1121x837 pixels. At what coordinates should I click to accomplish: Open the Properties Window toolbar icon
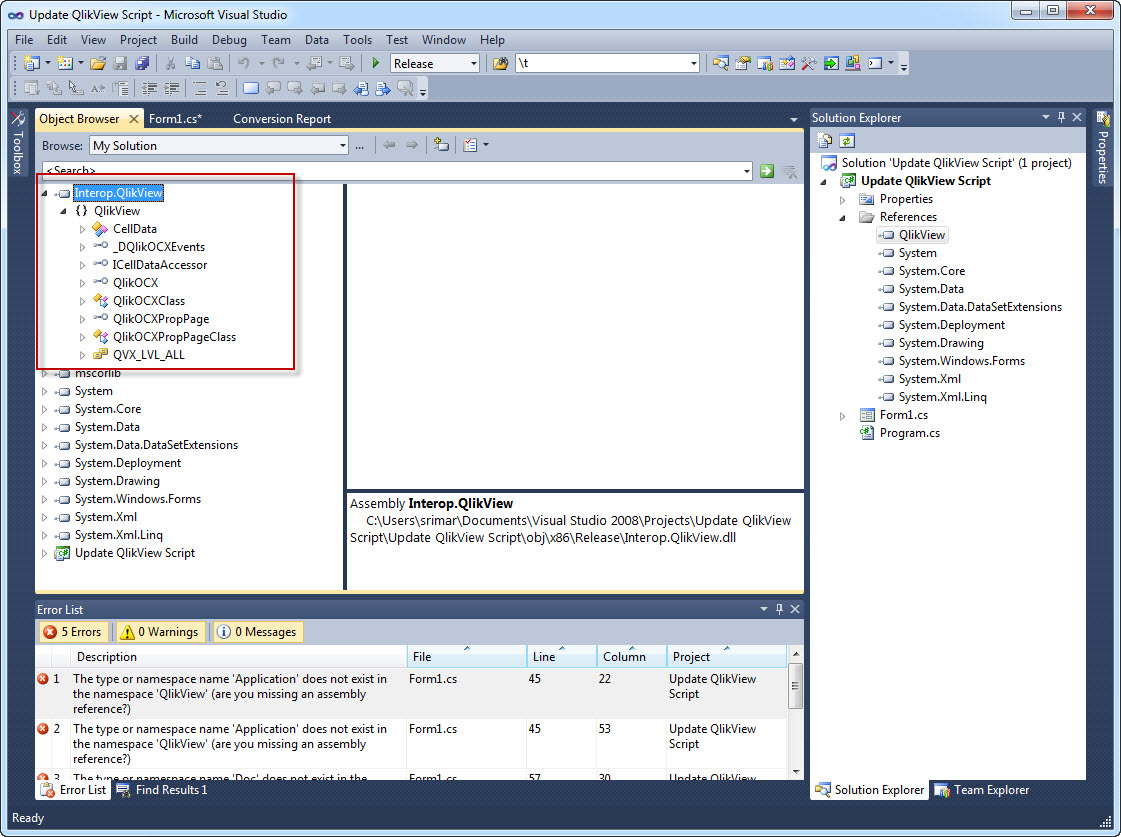pyautogui.click(x=743, y=63)
